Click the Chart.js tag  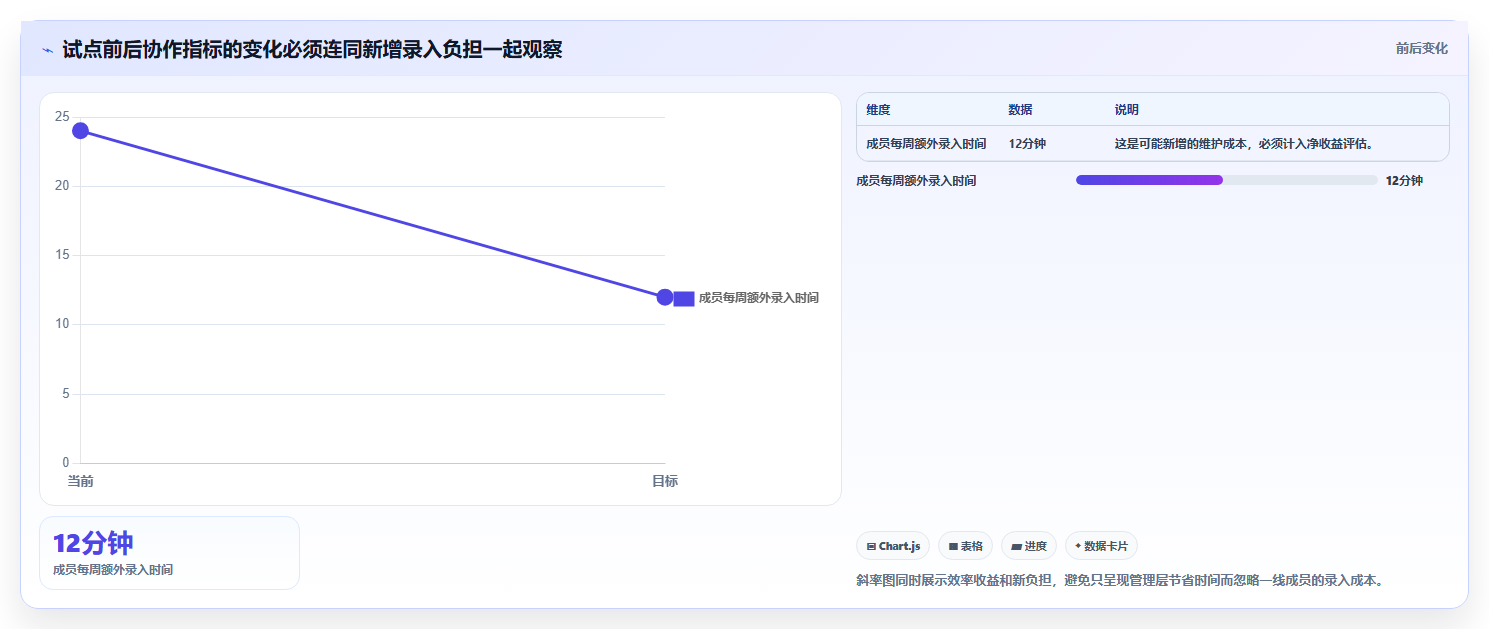point(893,546)
